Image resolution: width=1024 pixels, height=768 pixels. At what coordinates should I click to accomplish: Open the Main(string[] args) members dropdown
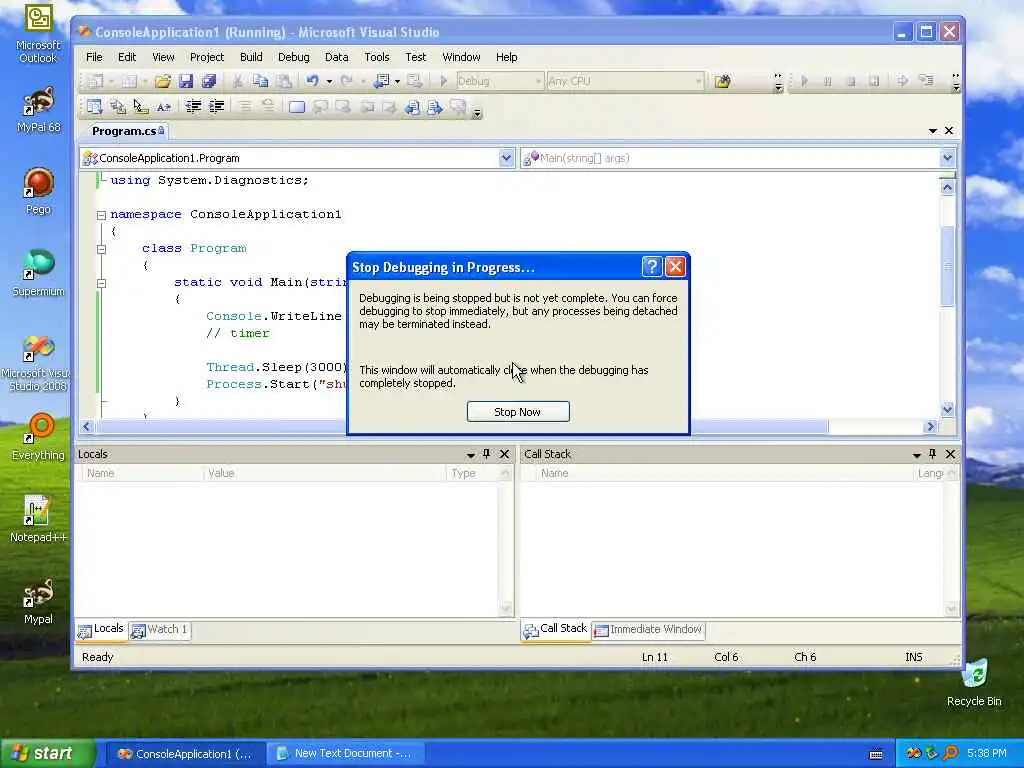coord(948,158)
